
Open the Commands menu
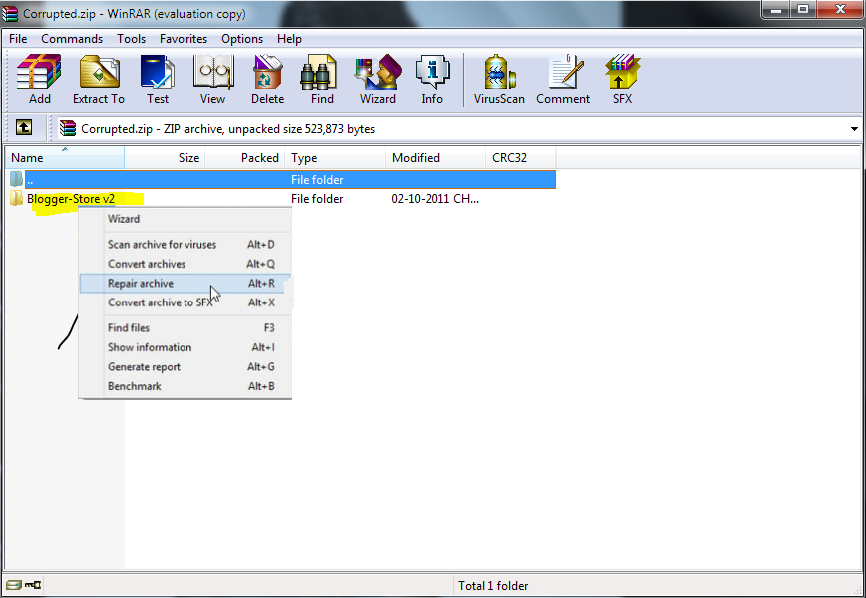point(72,39)
